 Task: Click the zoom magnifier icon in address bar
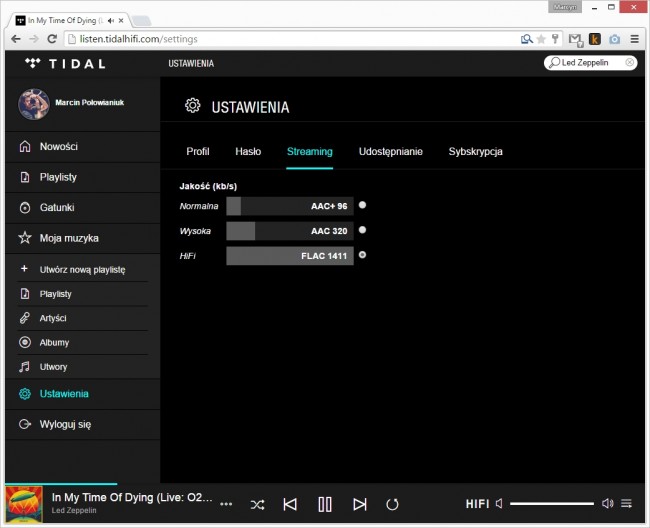[526, 39]
